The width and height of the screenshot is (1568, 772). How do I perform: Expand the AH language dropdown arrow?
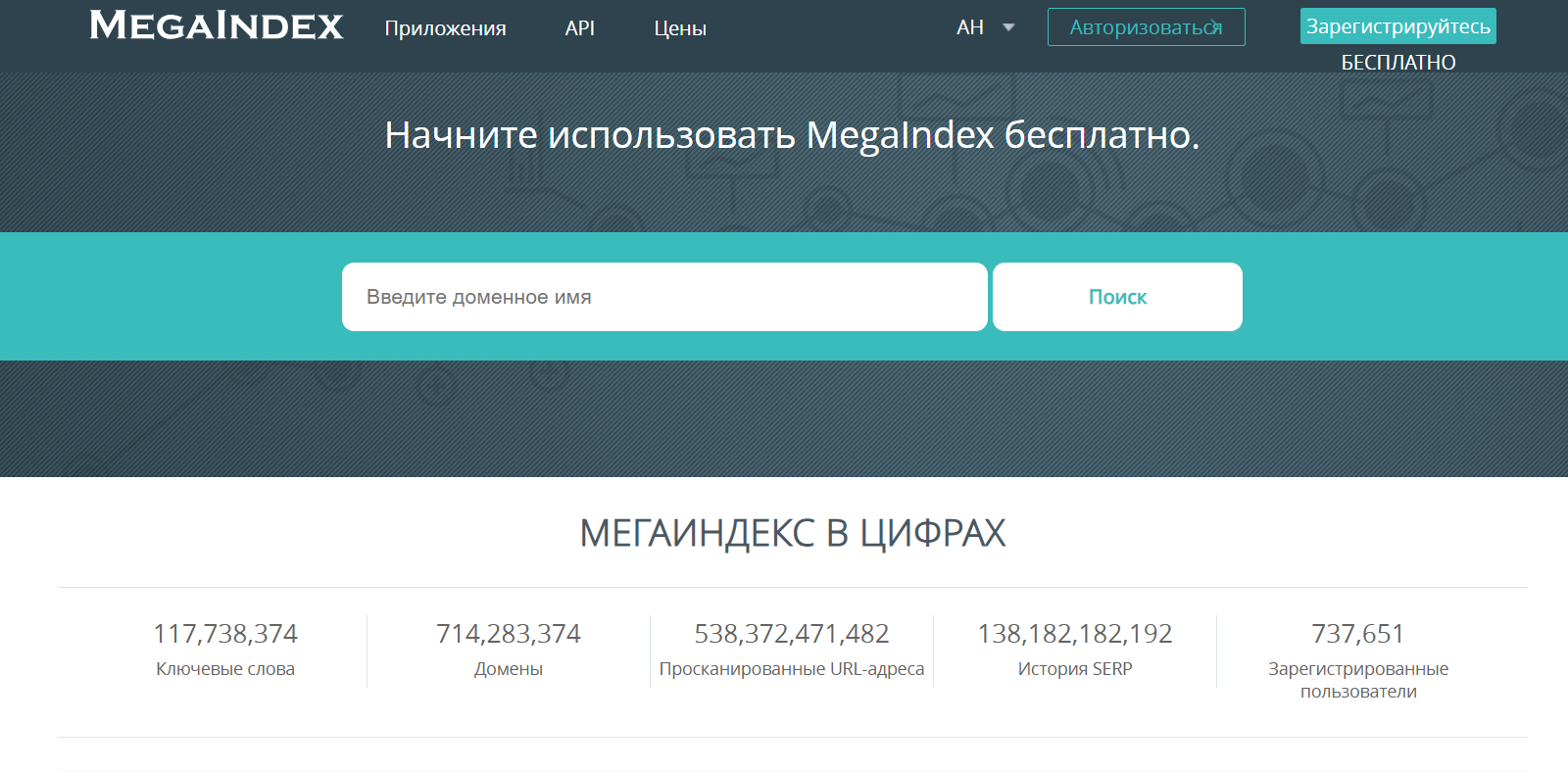click(1008, 27)
